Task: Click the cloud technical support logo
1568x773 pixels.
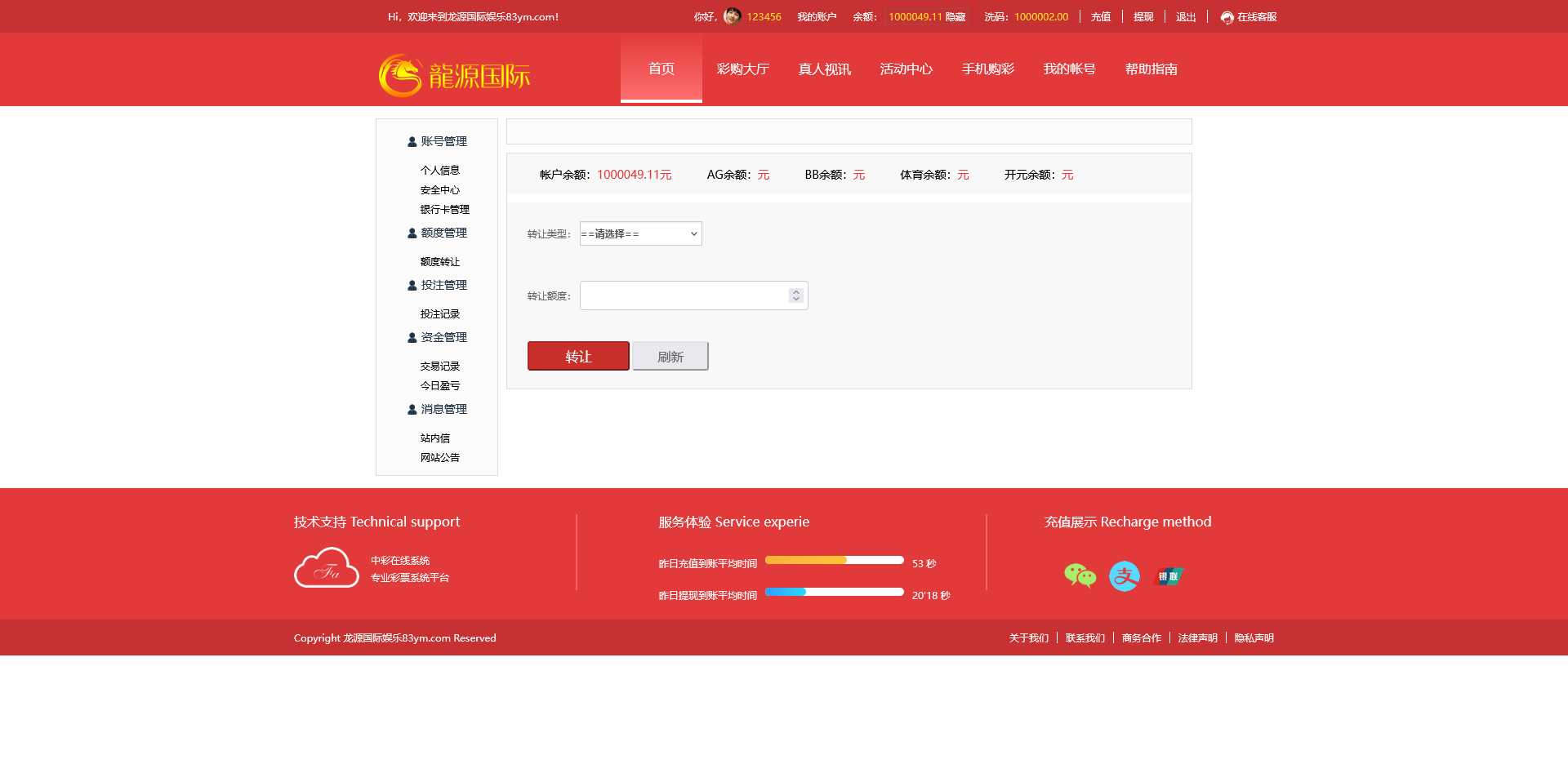Action: (326, 568)
